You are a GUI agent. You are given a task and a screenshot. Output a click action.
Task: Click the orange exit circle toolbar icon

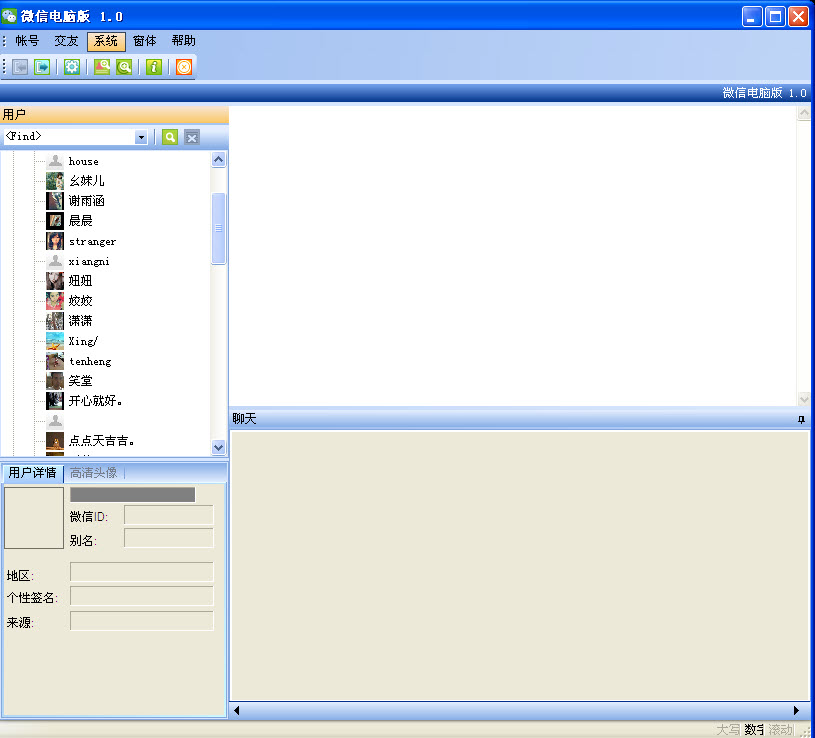click(x=184, y=67)
